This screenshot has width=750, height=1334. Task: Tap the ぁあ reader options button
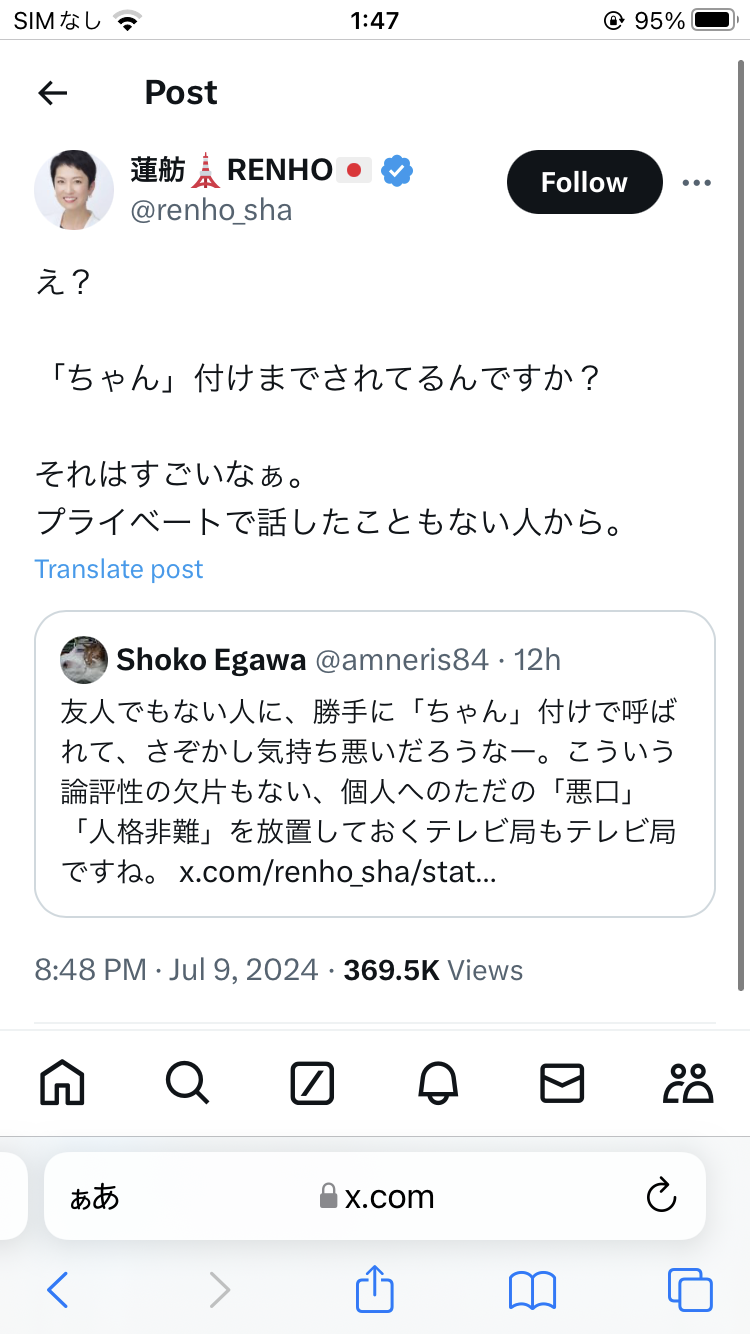tap(94, 1197)
